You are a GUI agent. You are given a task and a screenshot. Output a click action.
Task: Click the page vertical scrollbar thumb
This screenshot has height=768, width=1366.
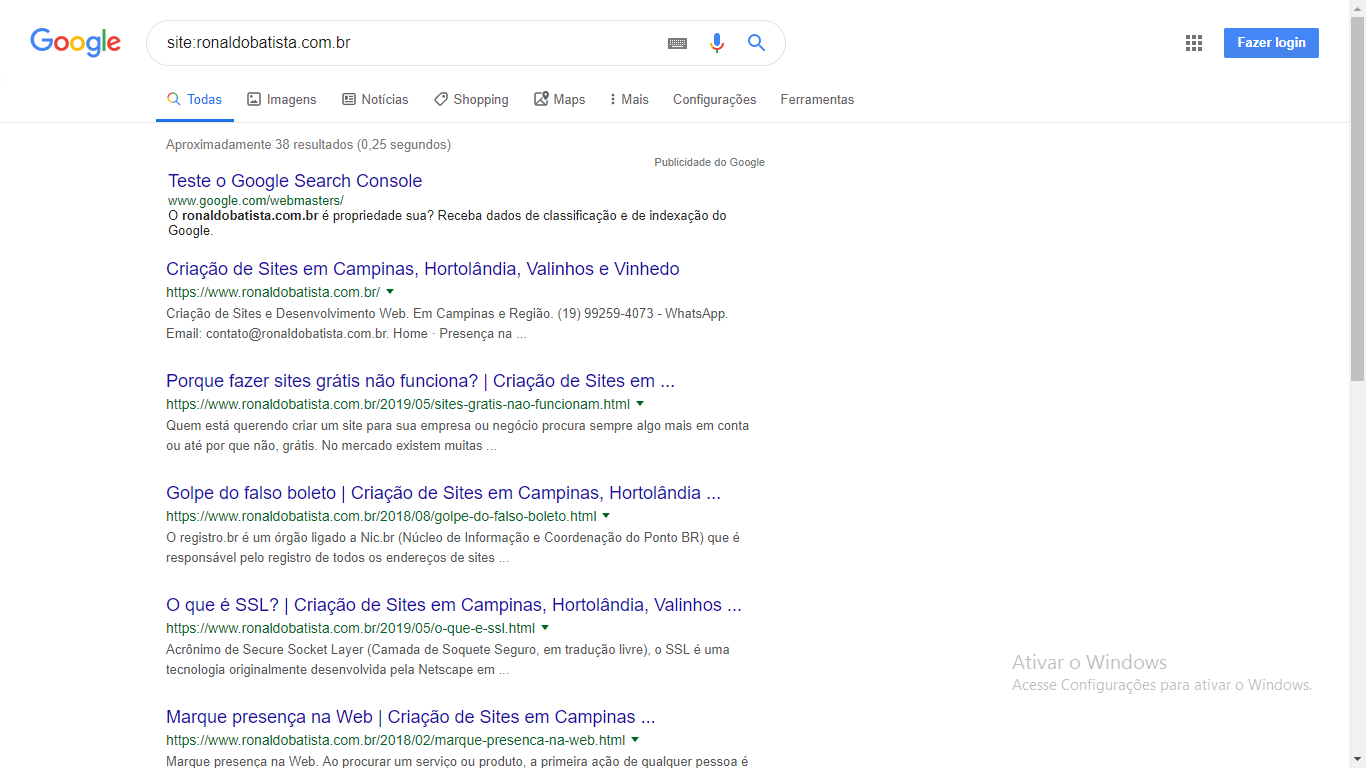click(x=1357, y=198)
